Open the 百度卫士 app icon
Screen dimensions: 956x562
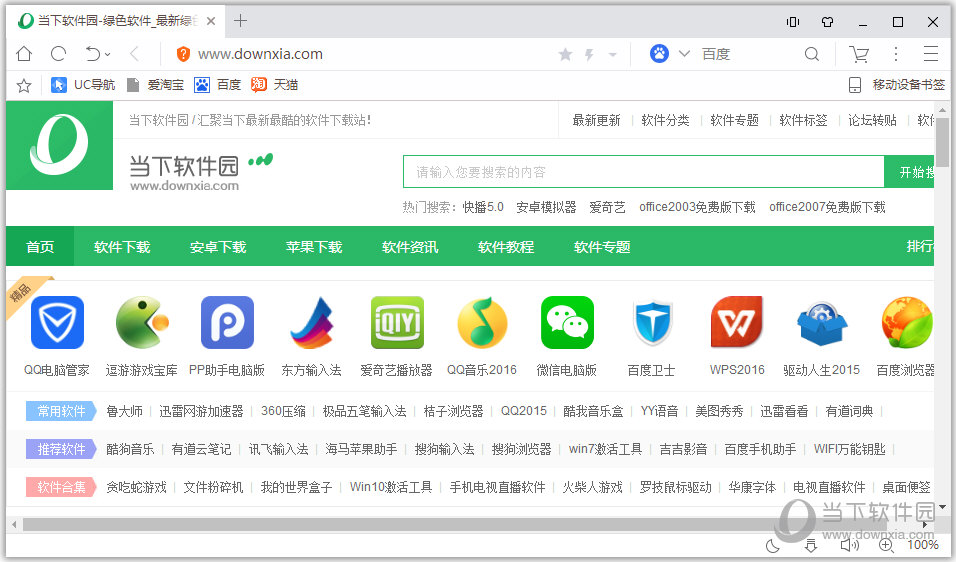[652, 322]
